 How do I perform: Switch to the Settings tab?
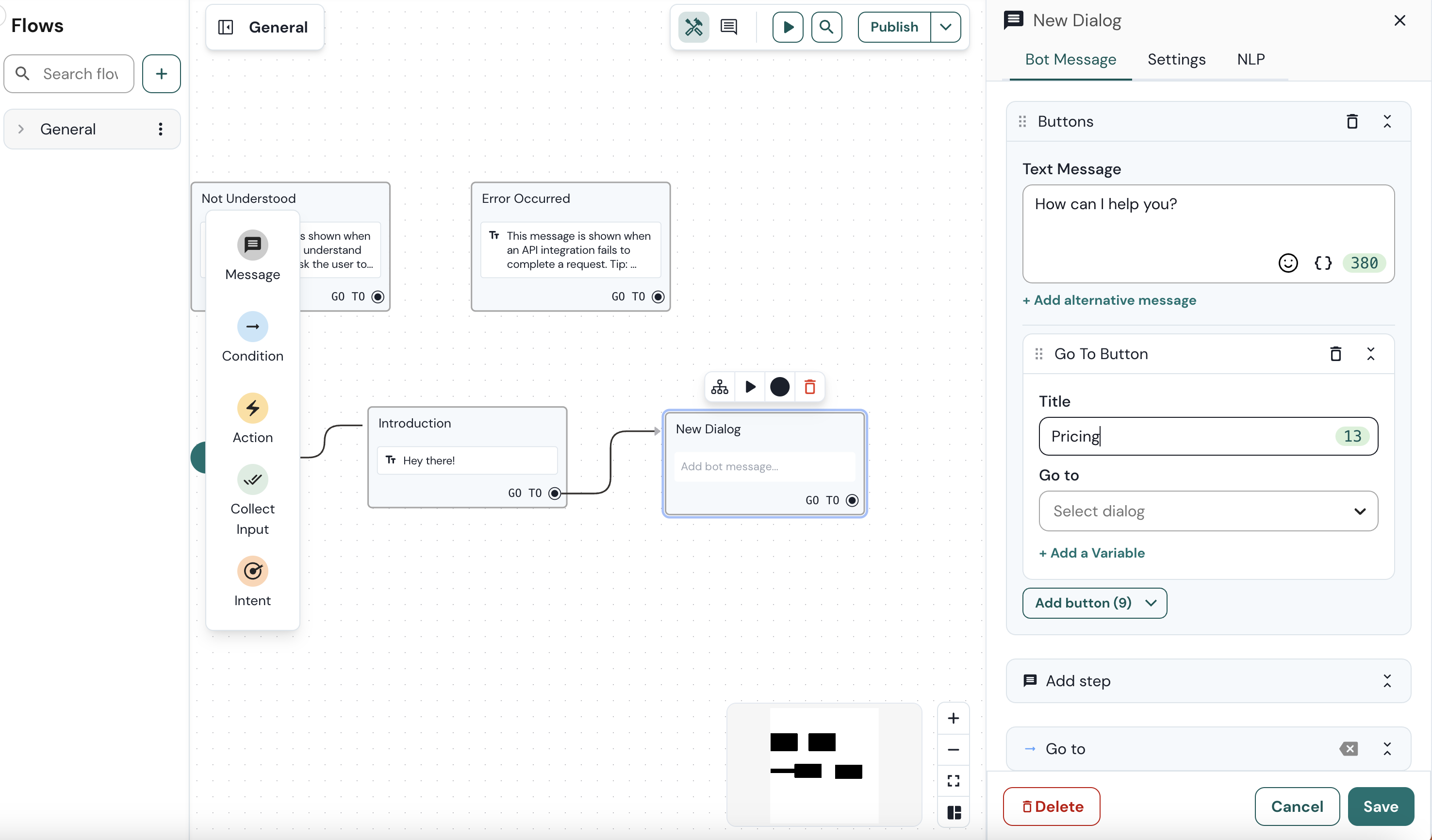point(1176,59)
